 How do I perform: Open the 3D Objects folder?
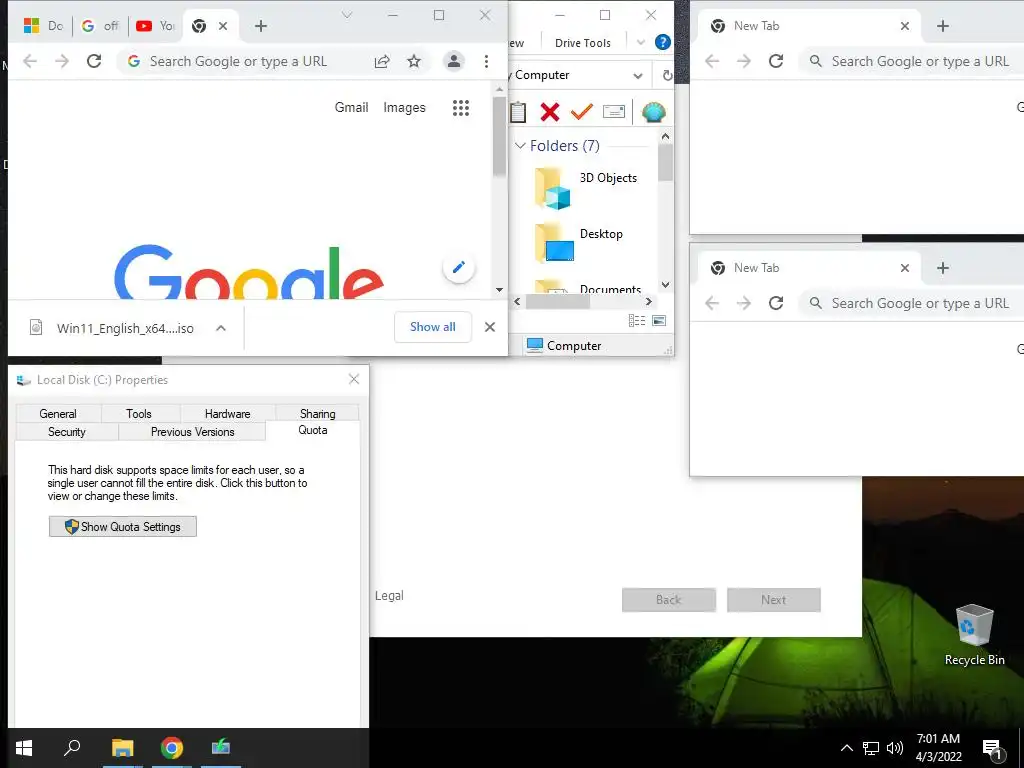(586, 188)
